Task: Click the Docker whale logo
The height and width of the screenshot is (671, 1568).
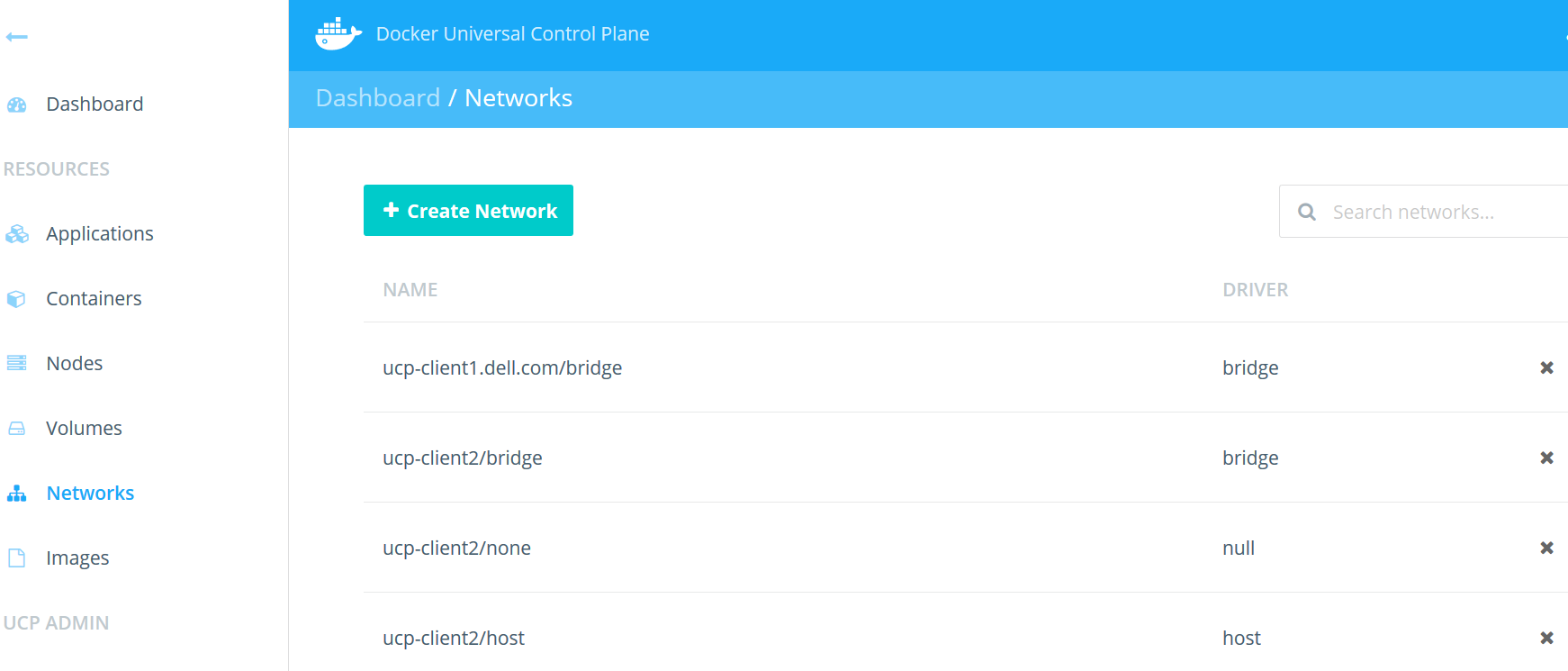Action: [x=338, y=34]
